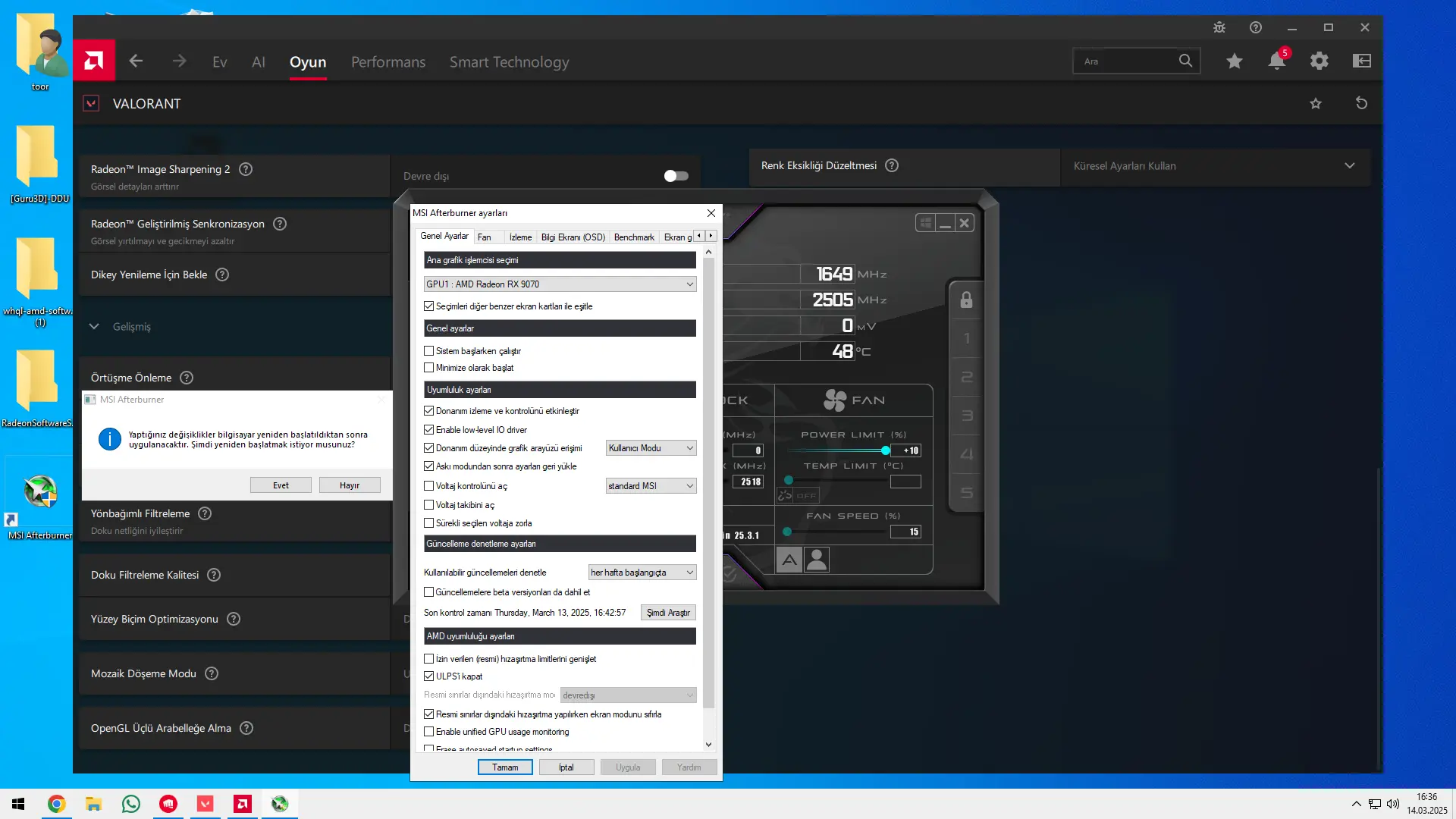1456x819 pixels.
Task: Click the Şimdi Araştır button
Action: (668, 613)
